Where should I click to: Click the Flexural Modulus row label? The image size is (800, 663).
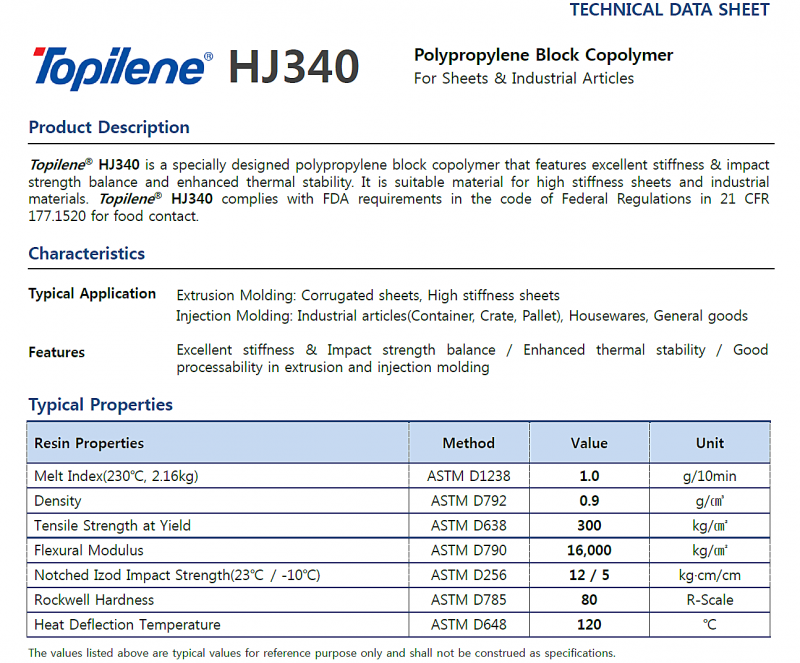click(x=89, y=550)
